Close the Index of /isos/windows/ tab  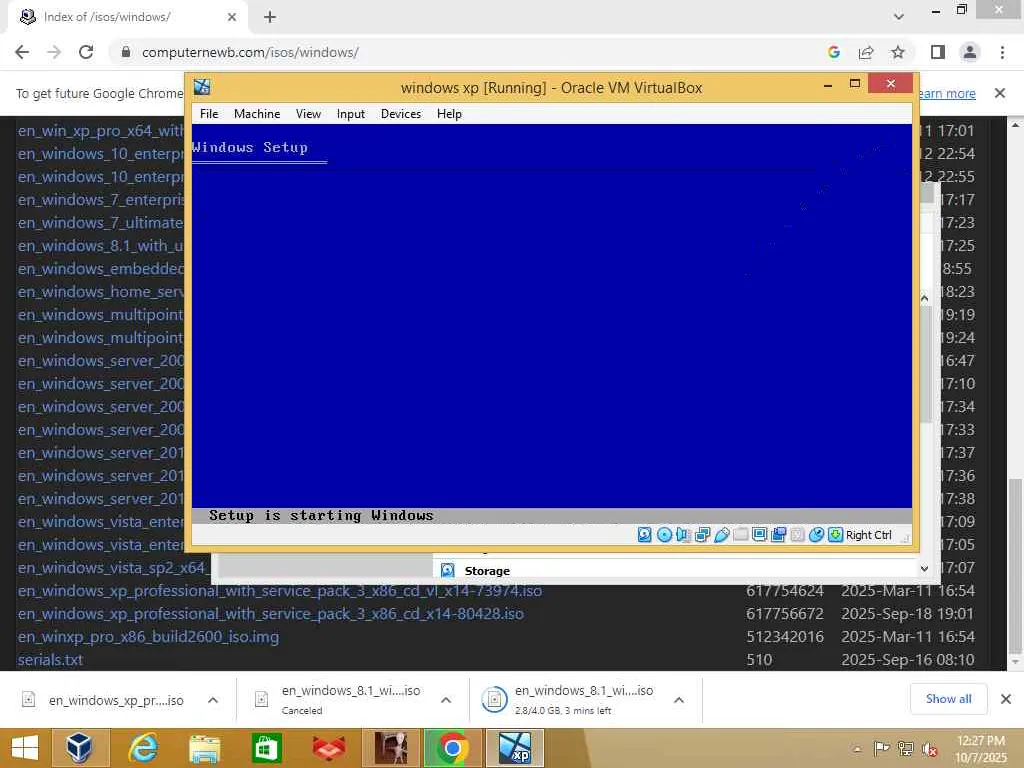(232, 17)
